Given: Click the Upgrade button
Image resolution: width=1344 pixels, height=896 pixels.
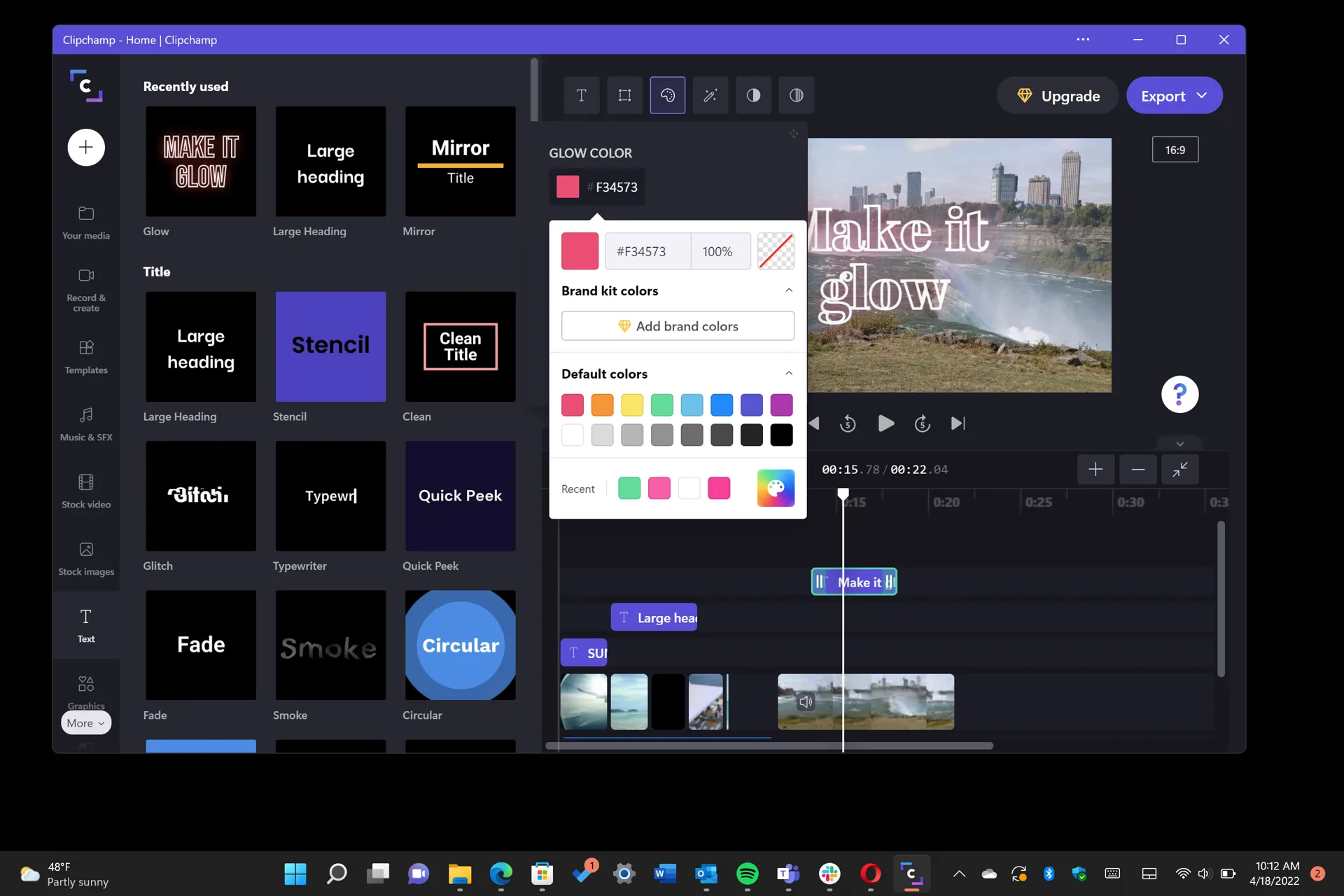Looking at the screenshot, I should pos(1058,95).
